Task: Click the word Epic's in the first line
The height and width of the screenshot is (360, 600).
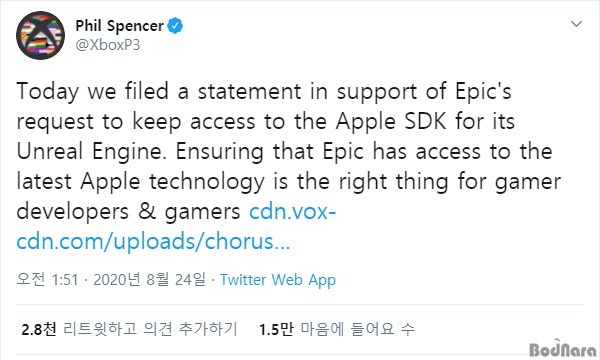Action: click(x=483, y=92)
